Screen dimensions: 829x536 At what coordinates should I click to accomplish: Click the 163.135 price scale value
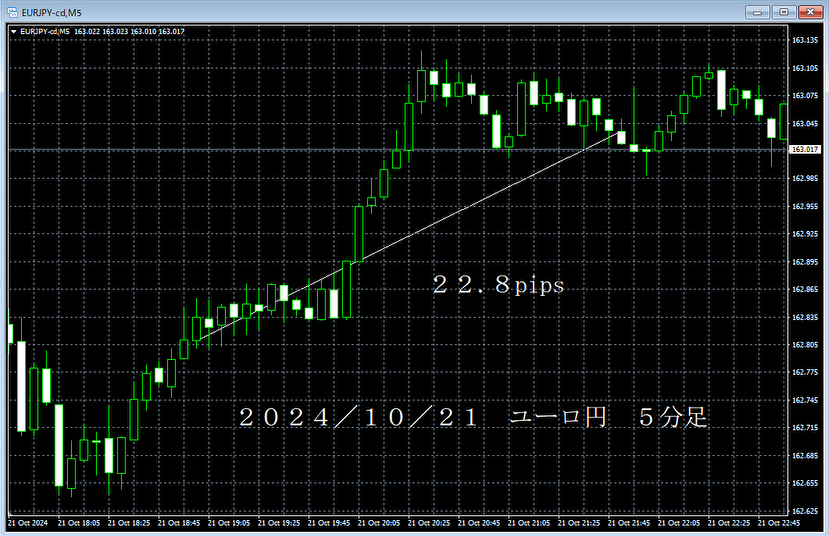point(805,40)
